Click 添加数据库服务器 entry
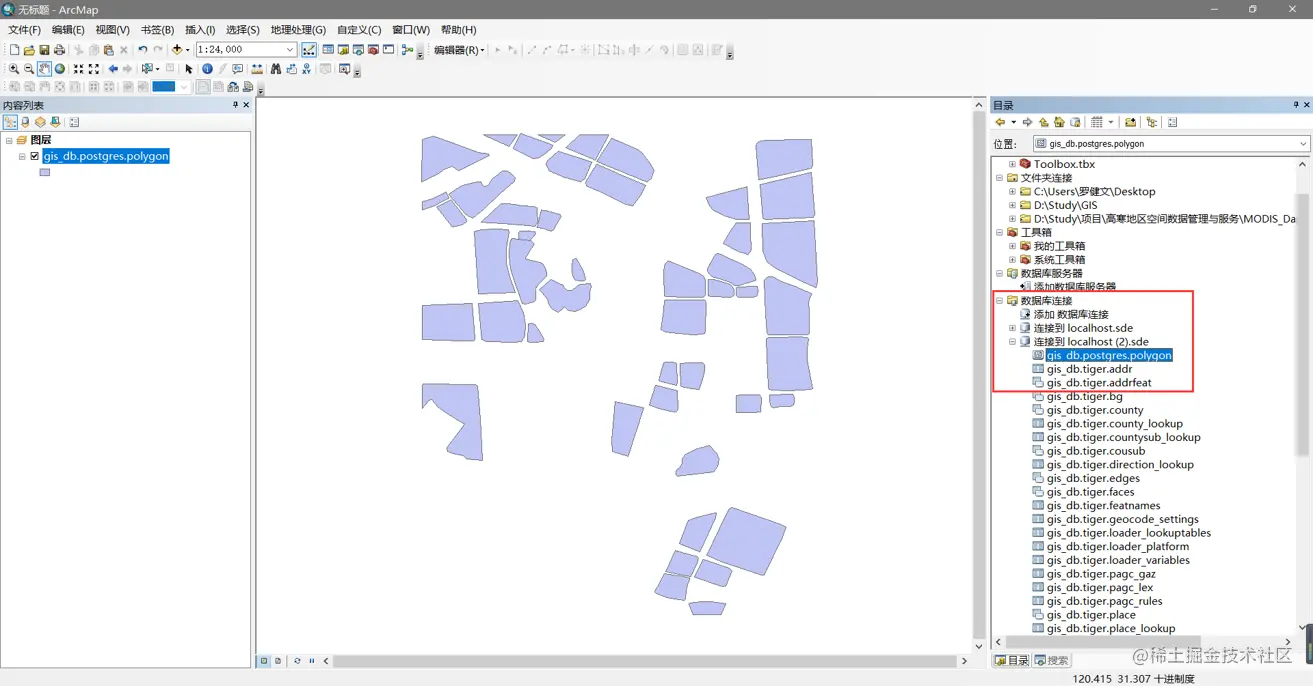The height and width of the screenshot is (686, 1313). tap(1074, 287)
